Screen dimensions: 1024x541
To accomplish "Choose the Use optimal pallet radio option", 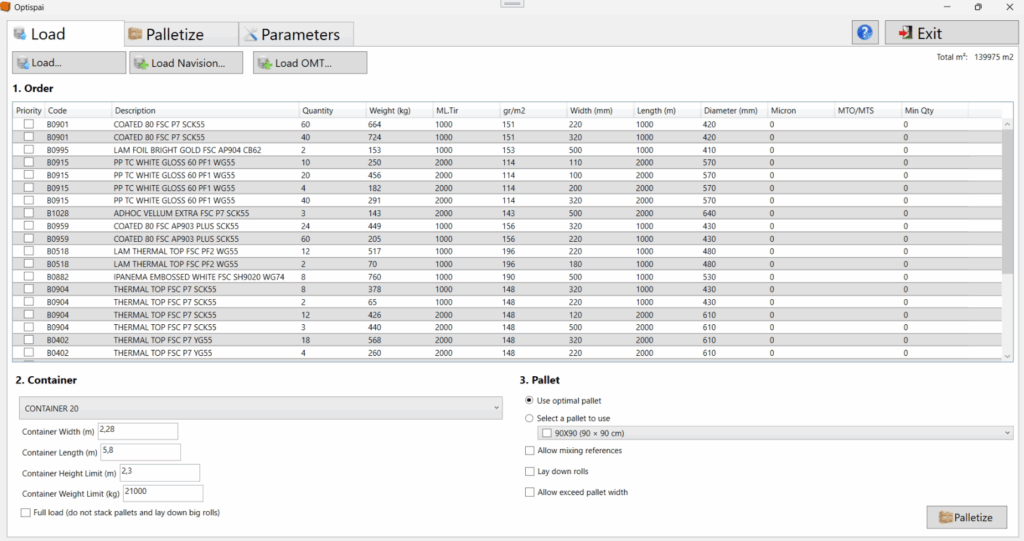I will pyautogui.click(x=530, y=400).
